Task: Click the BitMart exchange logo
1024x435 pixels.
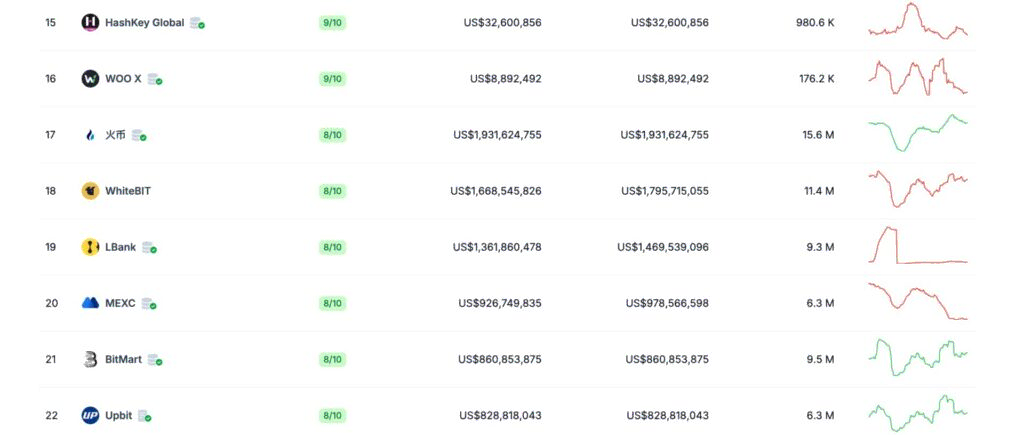Action: (x=90, y=359)
